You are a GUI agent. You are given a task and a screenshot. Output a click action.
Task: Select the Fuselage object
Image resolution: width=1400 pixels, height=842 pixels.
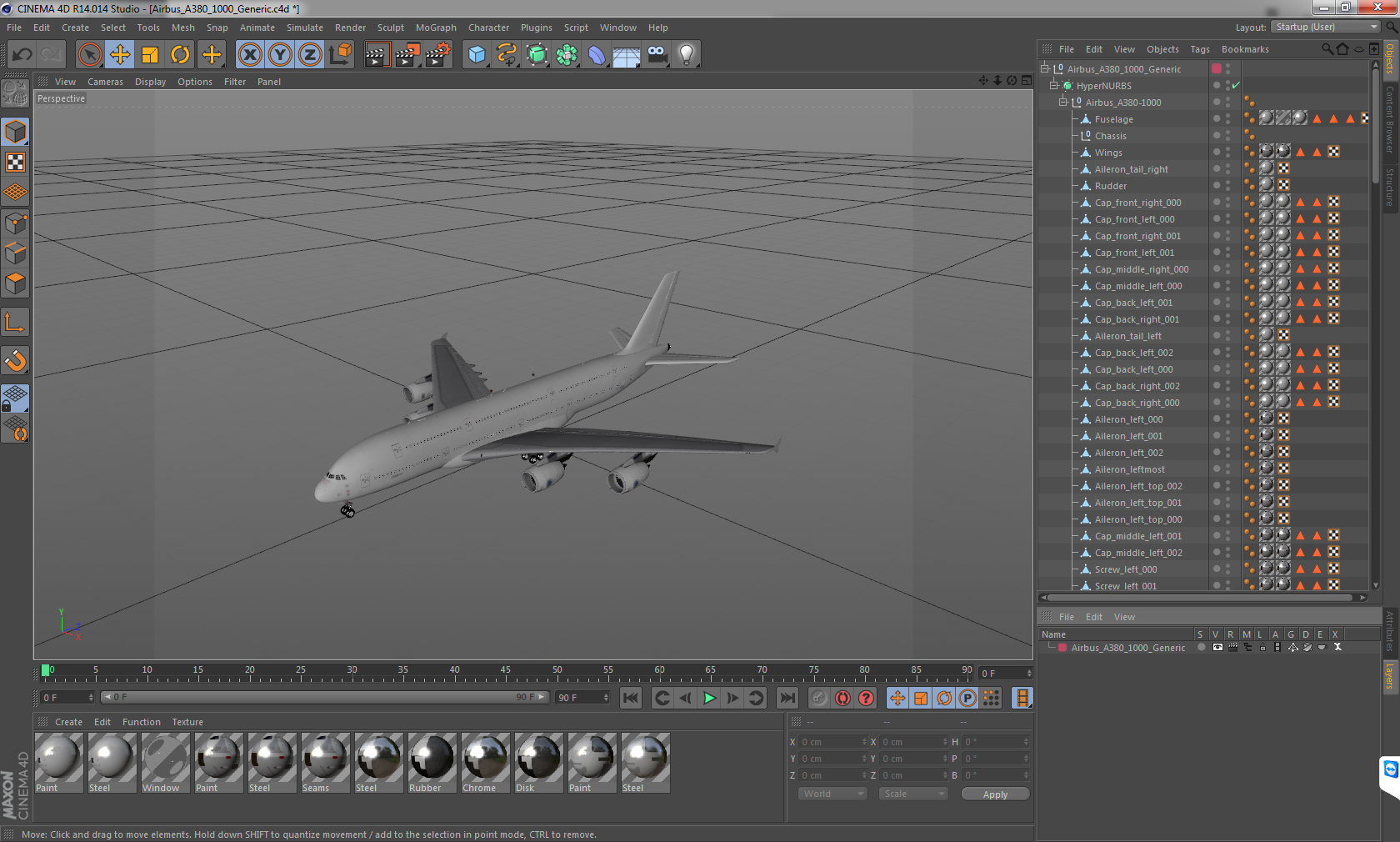(1113, 119)
